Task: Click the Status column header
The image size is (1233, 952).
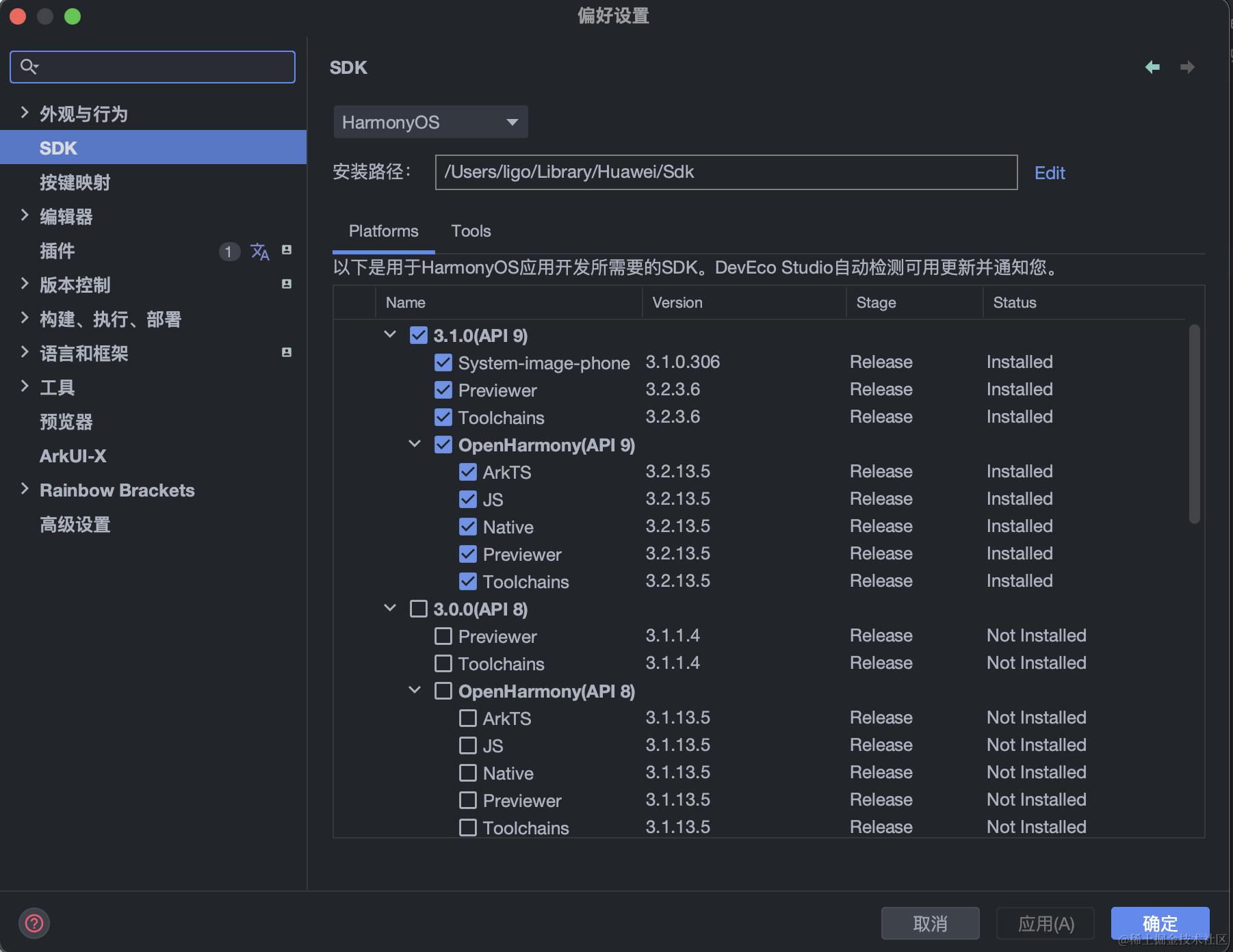Action: click(1084, 302)
